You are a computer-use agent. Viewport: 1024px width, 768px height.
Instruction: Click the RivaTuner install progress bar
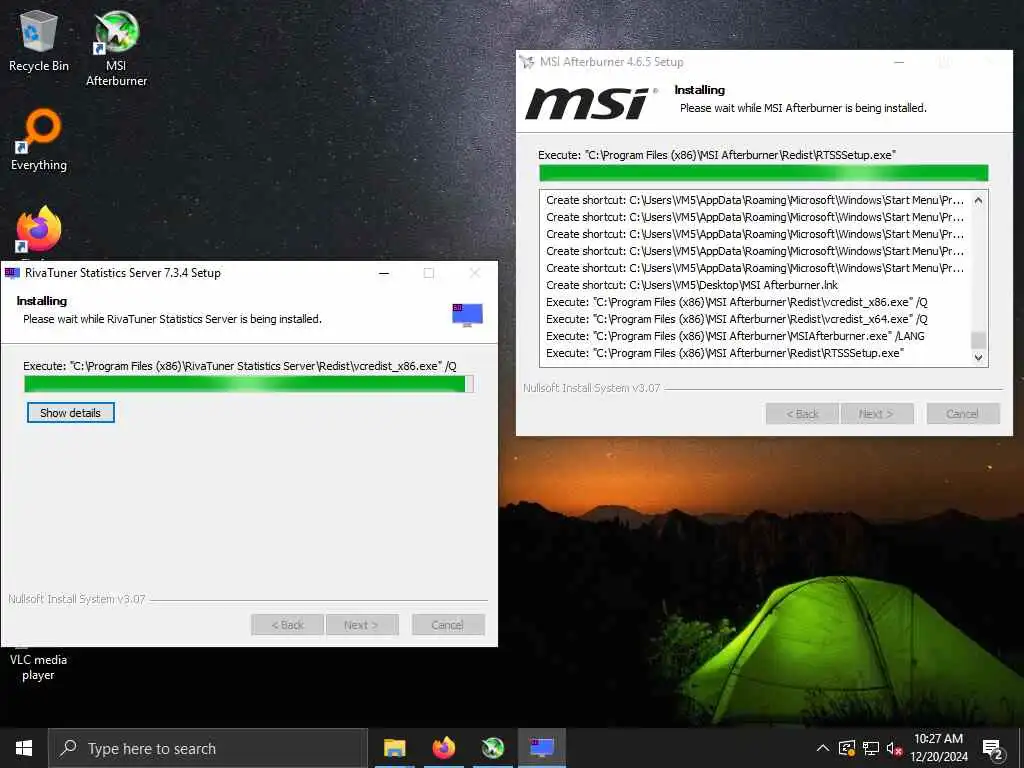(249, 384)
